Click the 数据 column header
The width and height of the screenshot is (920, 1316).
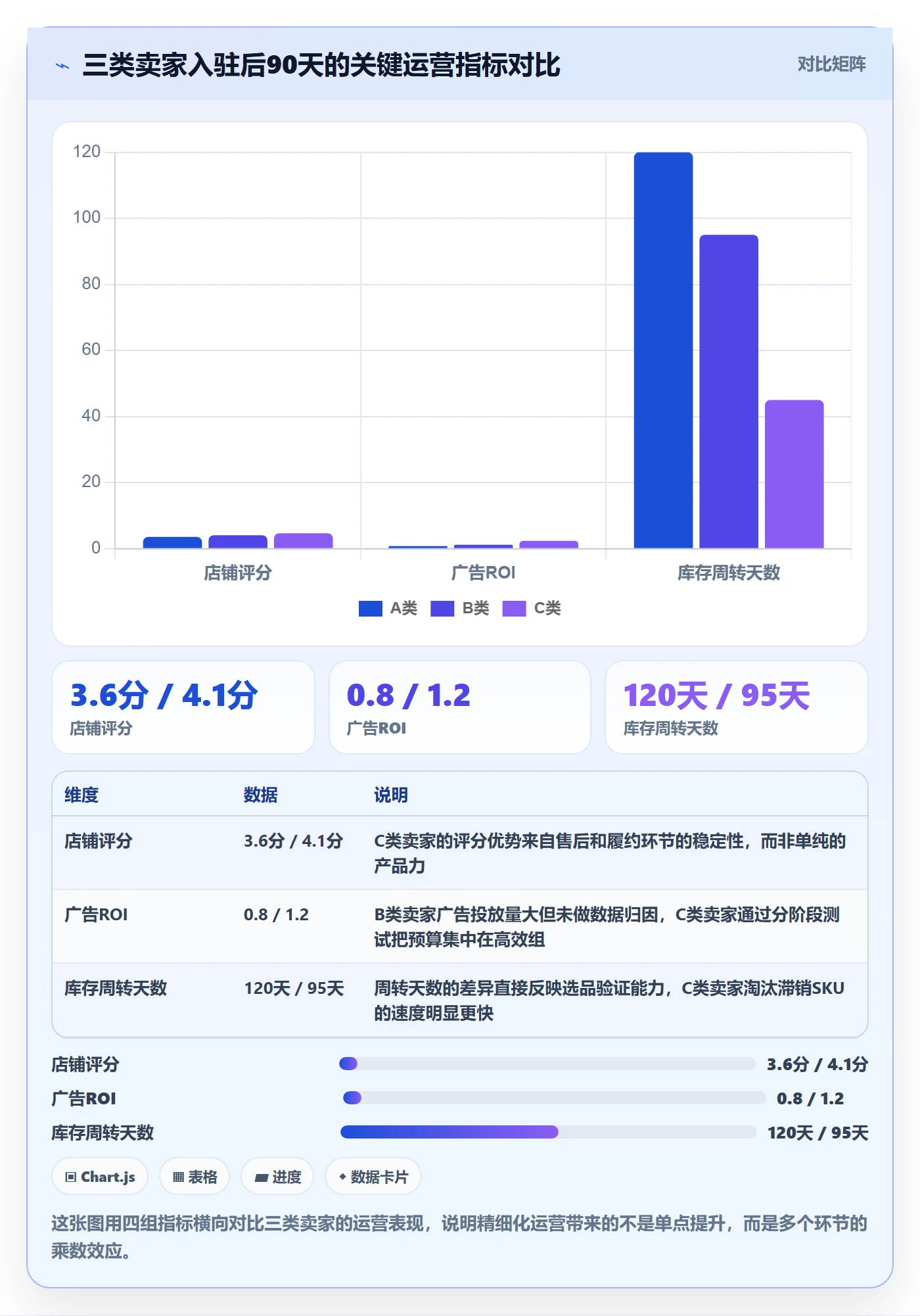[261, 795]
